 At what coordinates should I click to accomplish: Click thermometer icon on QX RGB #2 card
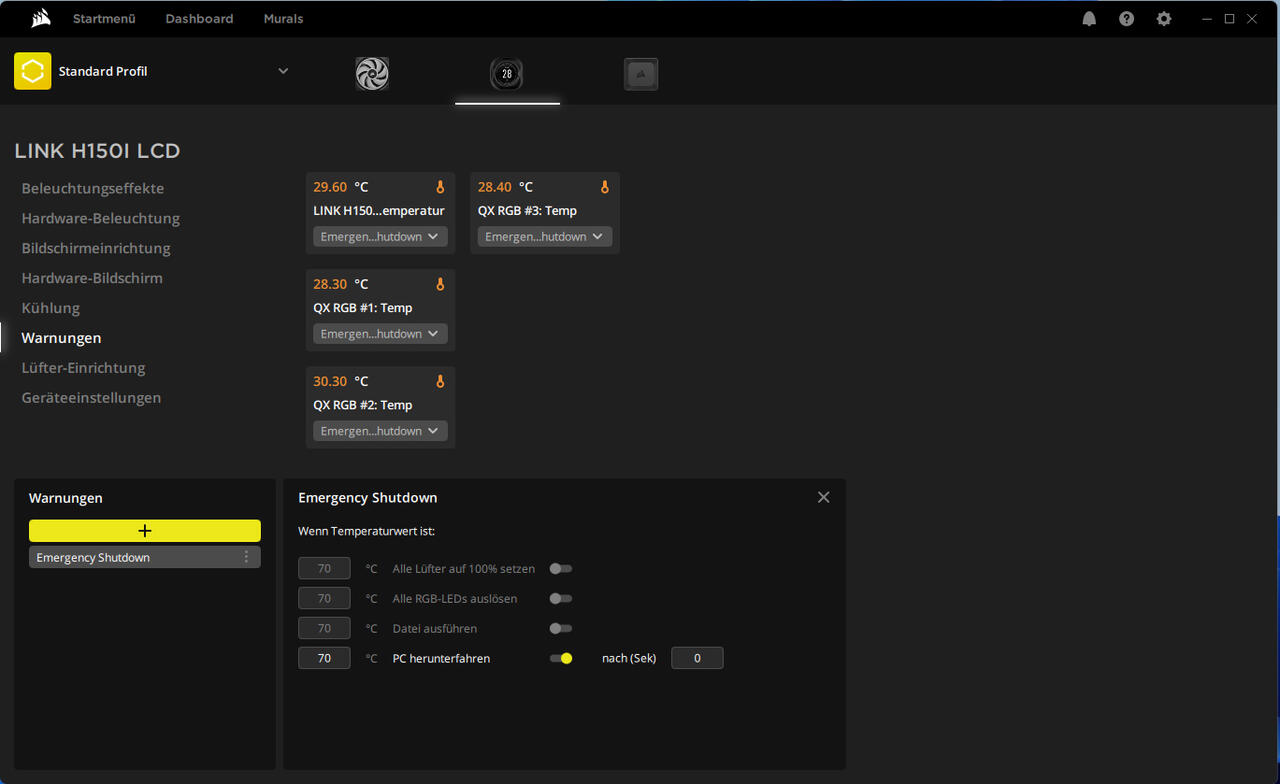(439, 381)
